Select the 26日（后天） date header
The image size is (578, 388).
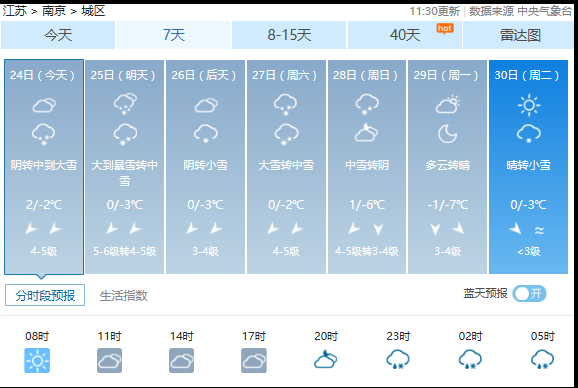205,75
